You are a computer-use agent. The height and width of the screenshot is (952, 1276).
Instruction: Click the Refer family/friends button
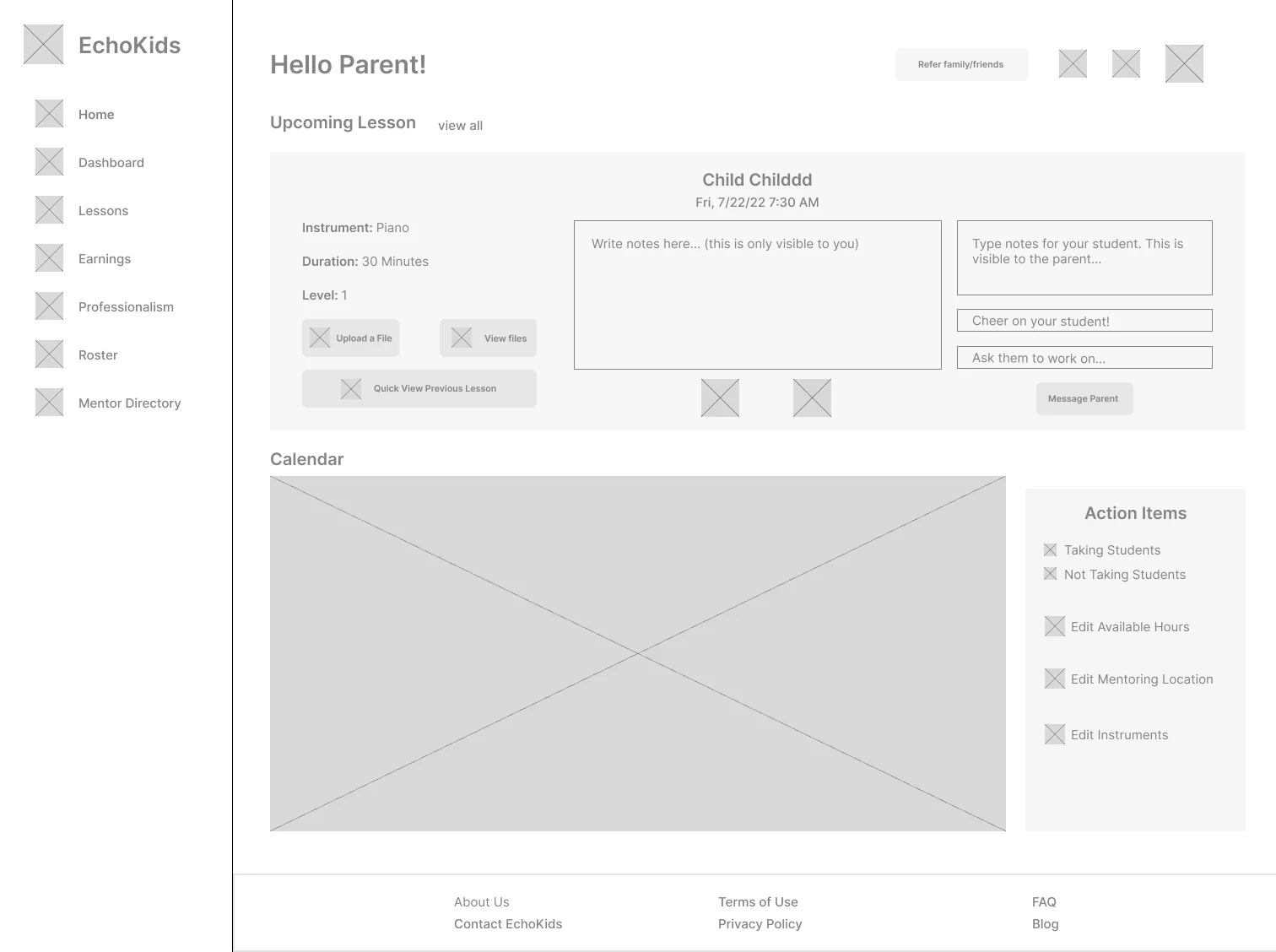(961, 64)
